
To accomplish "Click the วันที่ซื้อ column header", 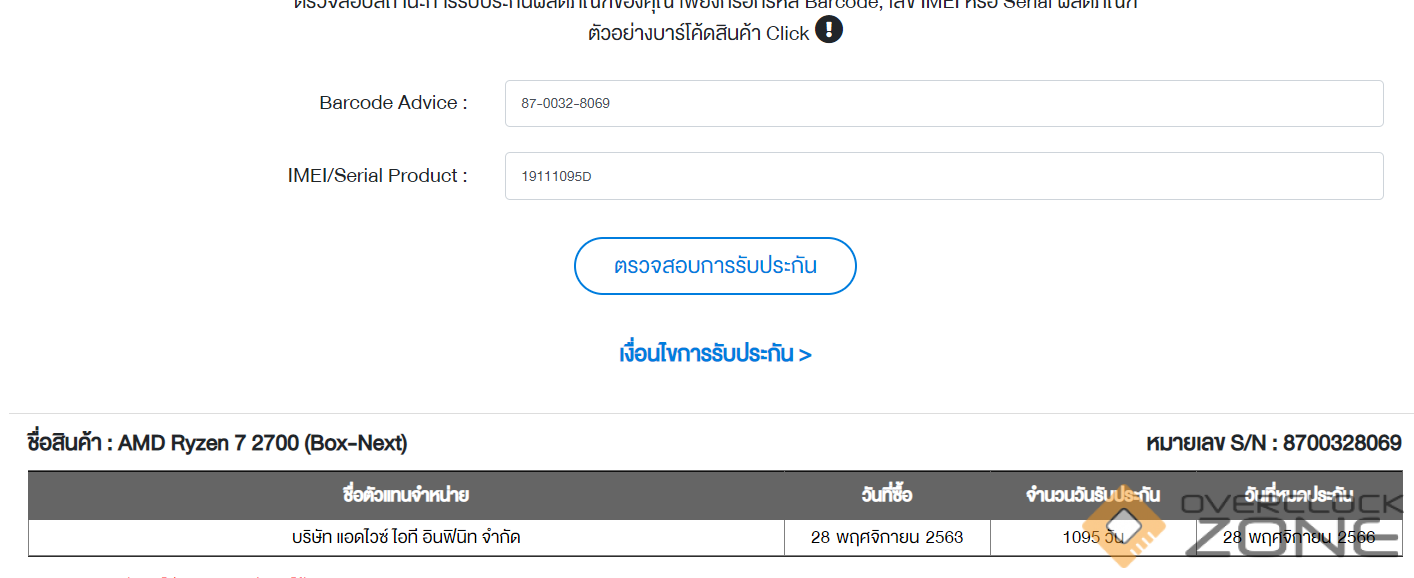I will click(x=887, y=495).
